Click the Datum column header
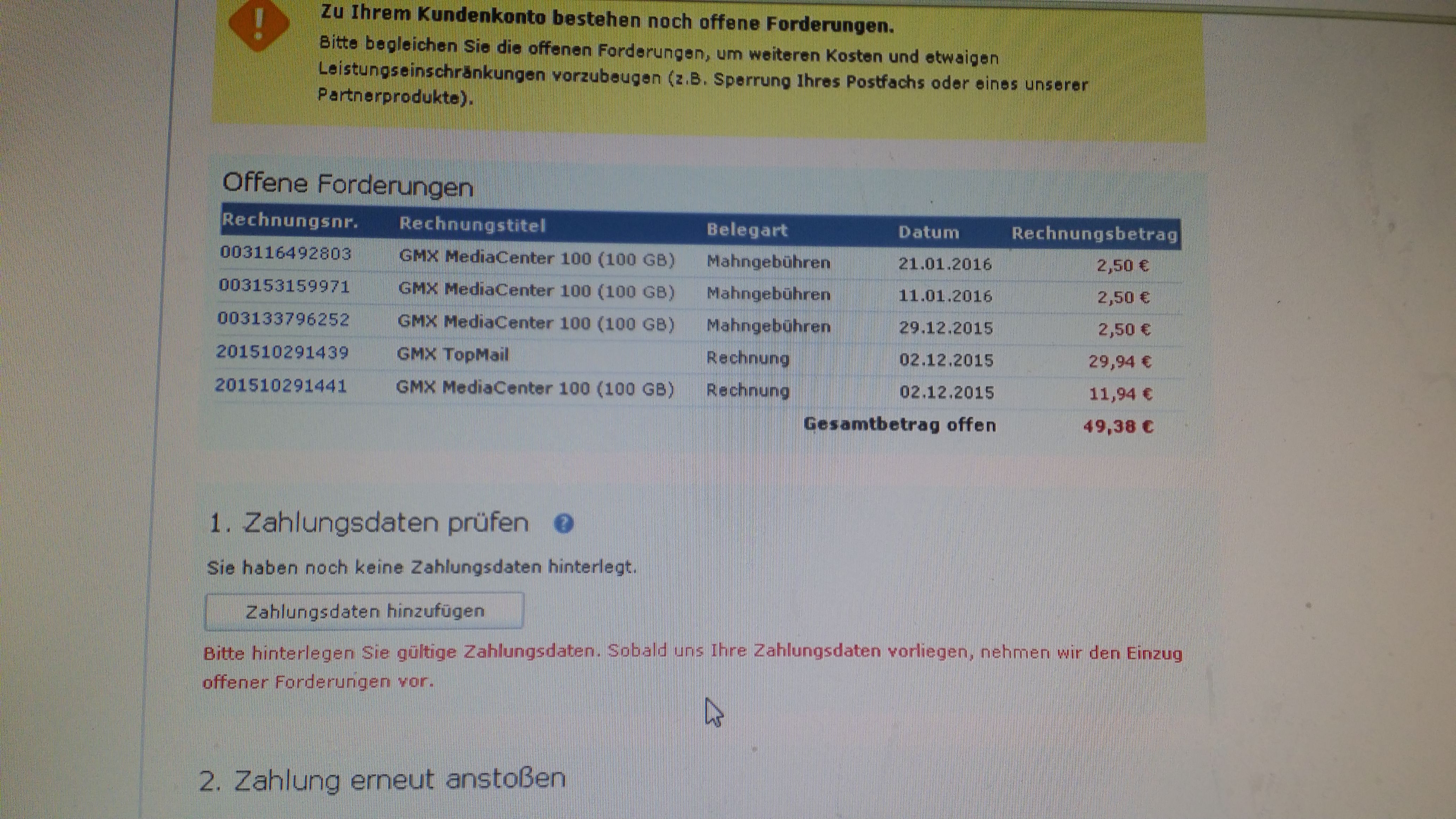Viewport: 1456px width, 819px height. (929, 232)
